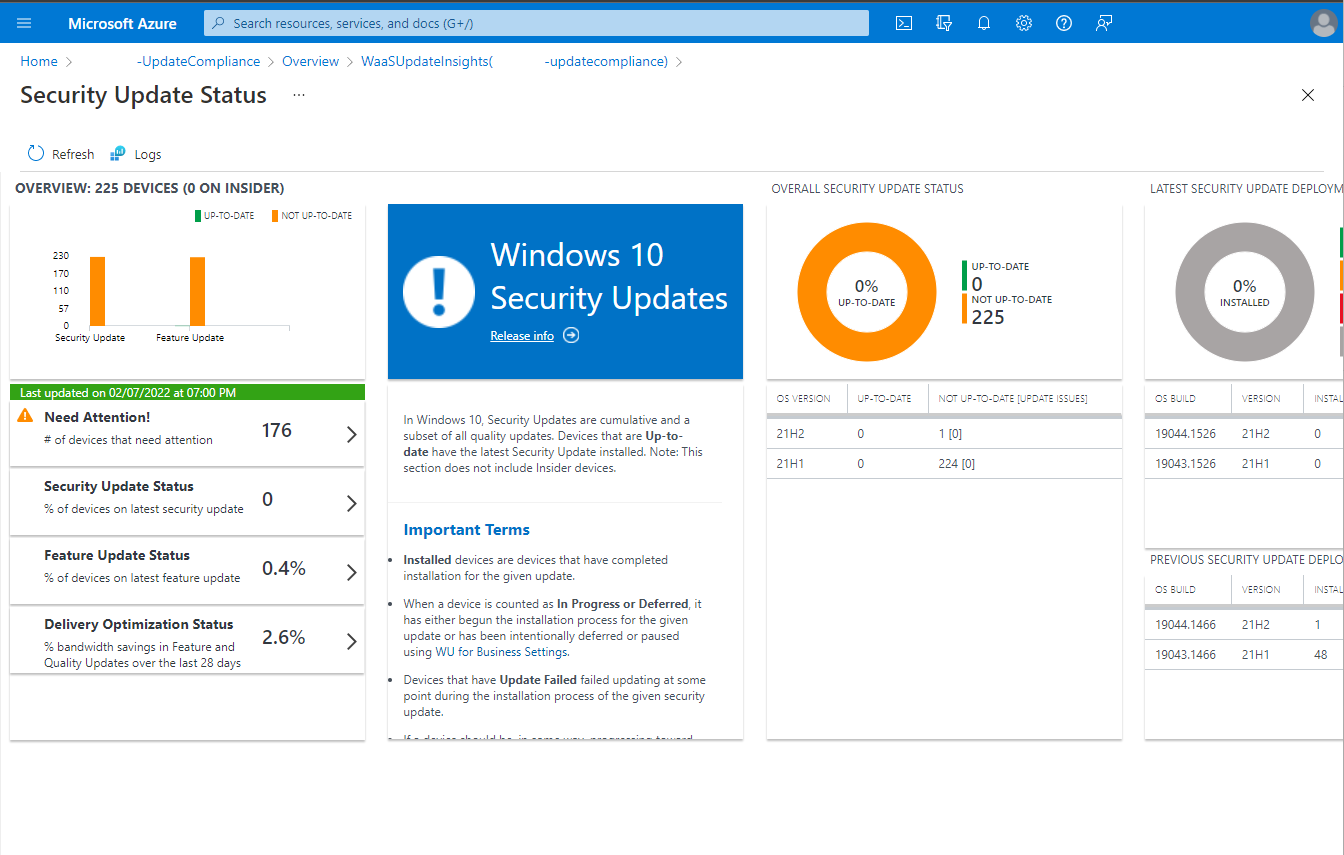Select 21H2 row in OS version table
Screen dimensions: 1344x855
(x=944, y=434)
